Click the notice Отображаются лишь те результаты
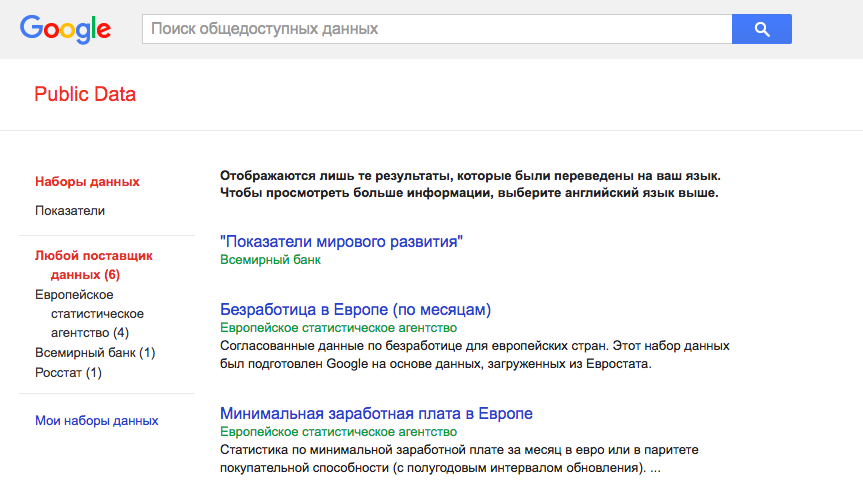The height and width of the screenshot is (494, 863). pyautogui.click(x=470, y=184)
